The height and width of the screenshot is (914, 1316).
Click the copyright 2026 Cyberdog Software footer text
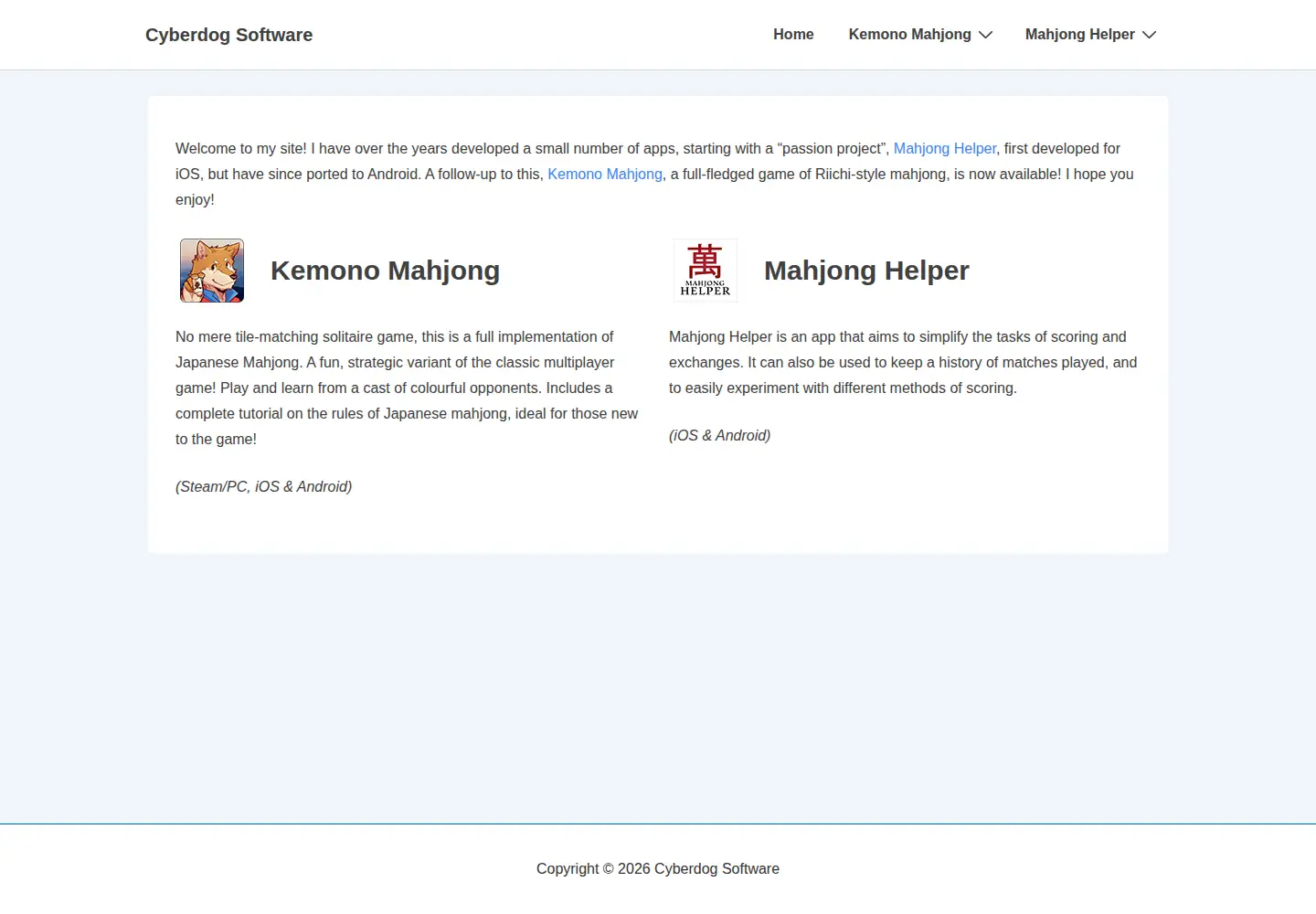[658, 868]
